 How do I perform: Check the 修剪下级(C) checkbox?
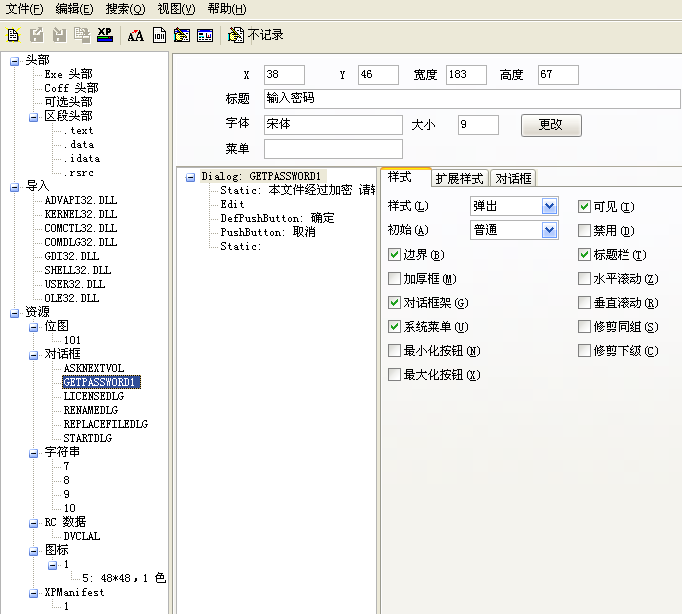pos(584,350)
